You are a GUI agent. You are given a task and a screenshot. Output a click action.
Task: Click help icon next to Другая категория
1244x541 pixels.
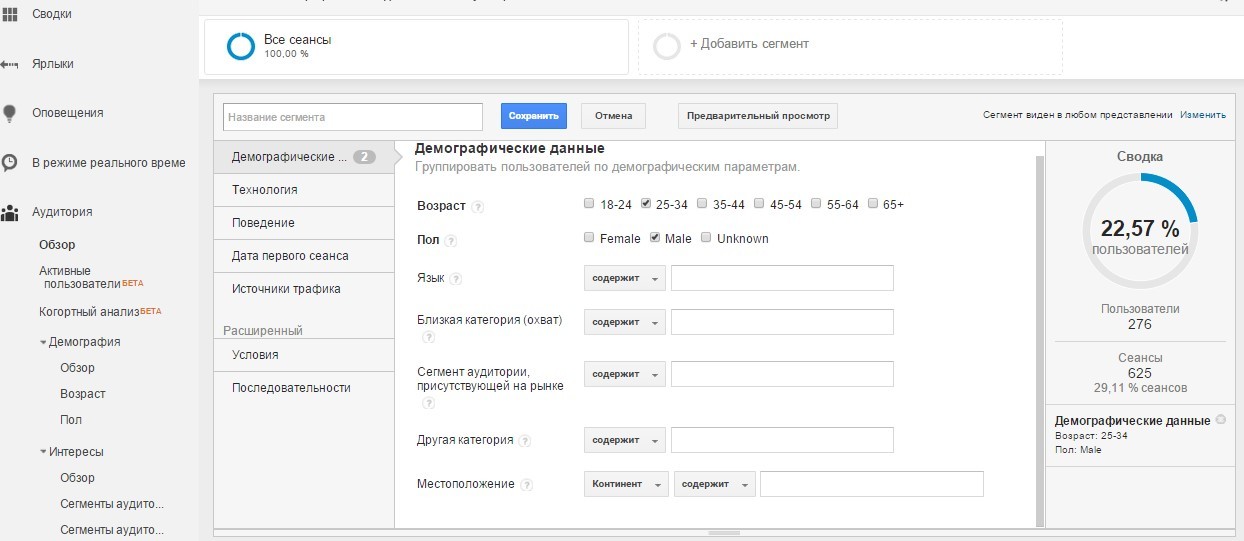click(x=525, y=441)
